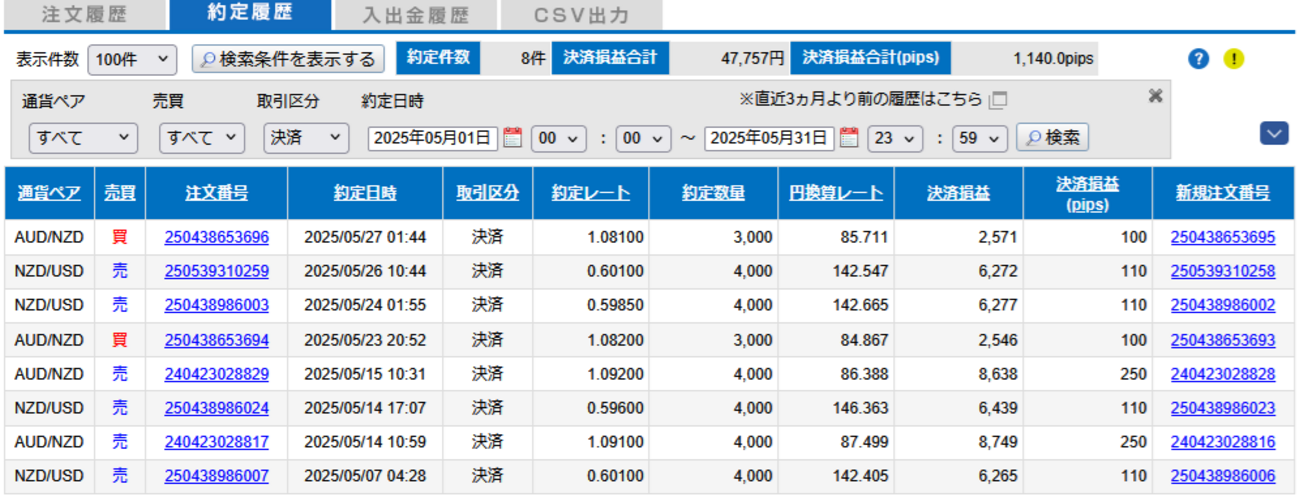Sort by the 約定日時 column header
Viewport: 1299px width, 497px height.
tap(365, 194)
